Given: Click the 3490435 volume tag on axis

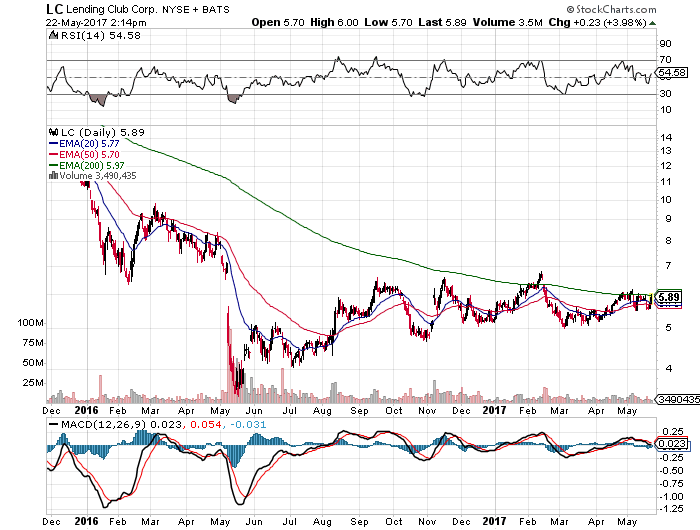Looking at the screenshot, I should click(678, 399).
